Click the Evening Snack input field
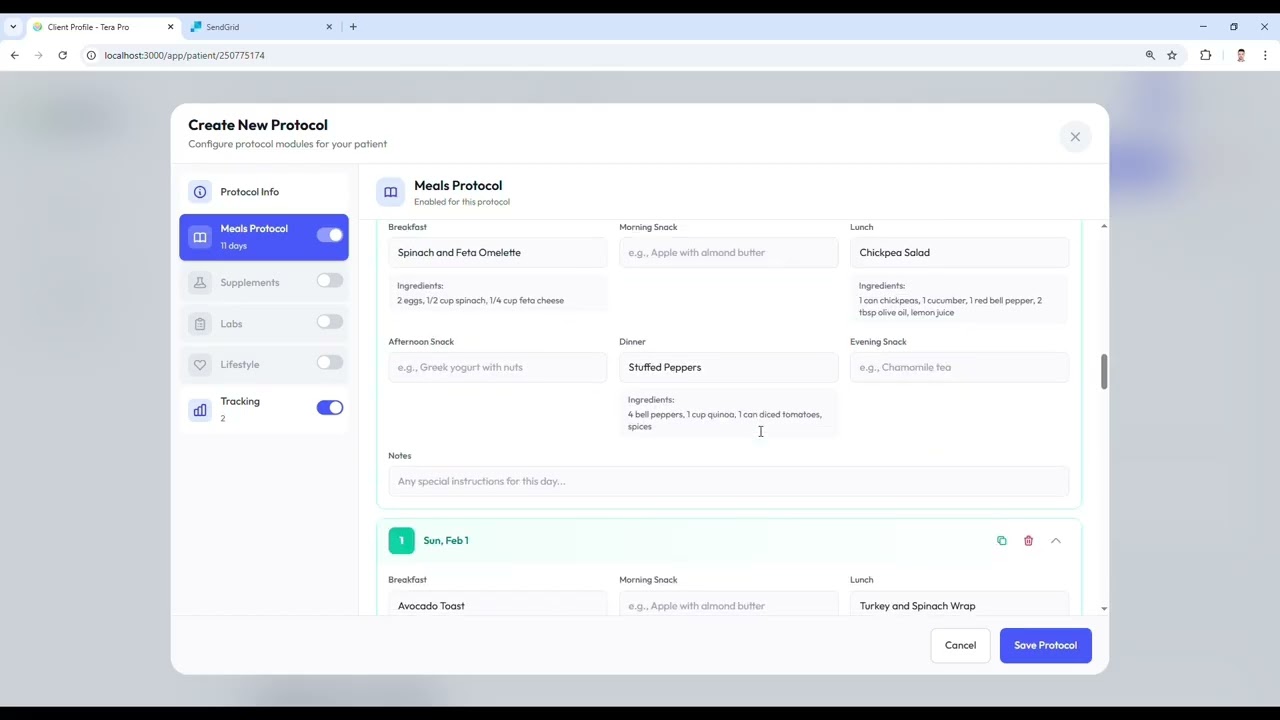1280x720 pixels. (959, 367)
